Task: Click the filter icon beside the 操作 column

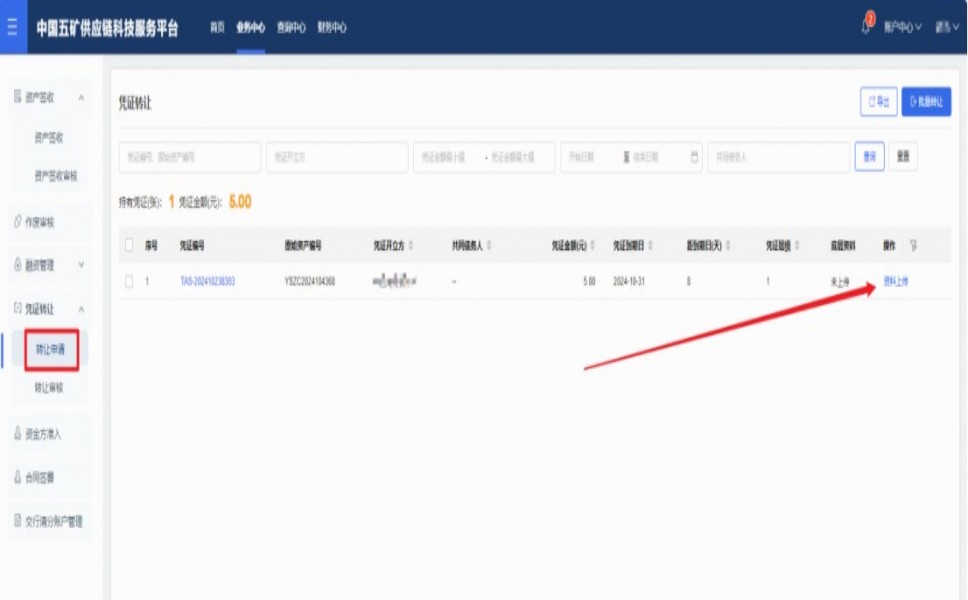Action: 914,245
